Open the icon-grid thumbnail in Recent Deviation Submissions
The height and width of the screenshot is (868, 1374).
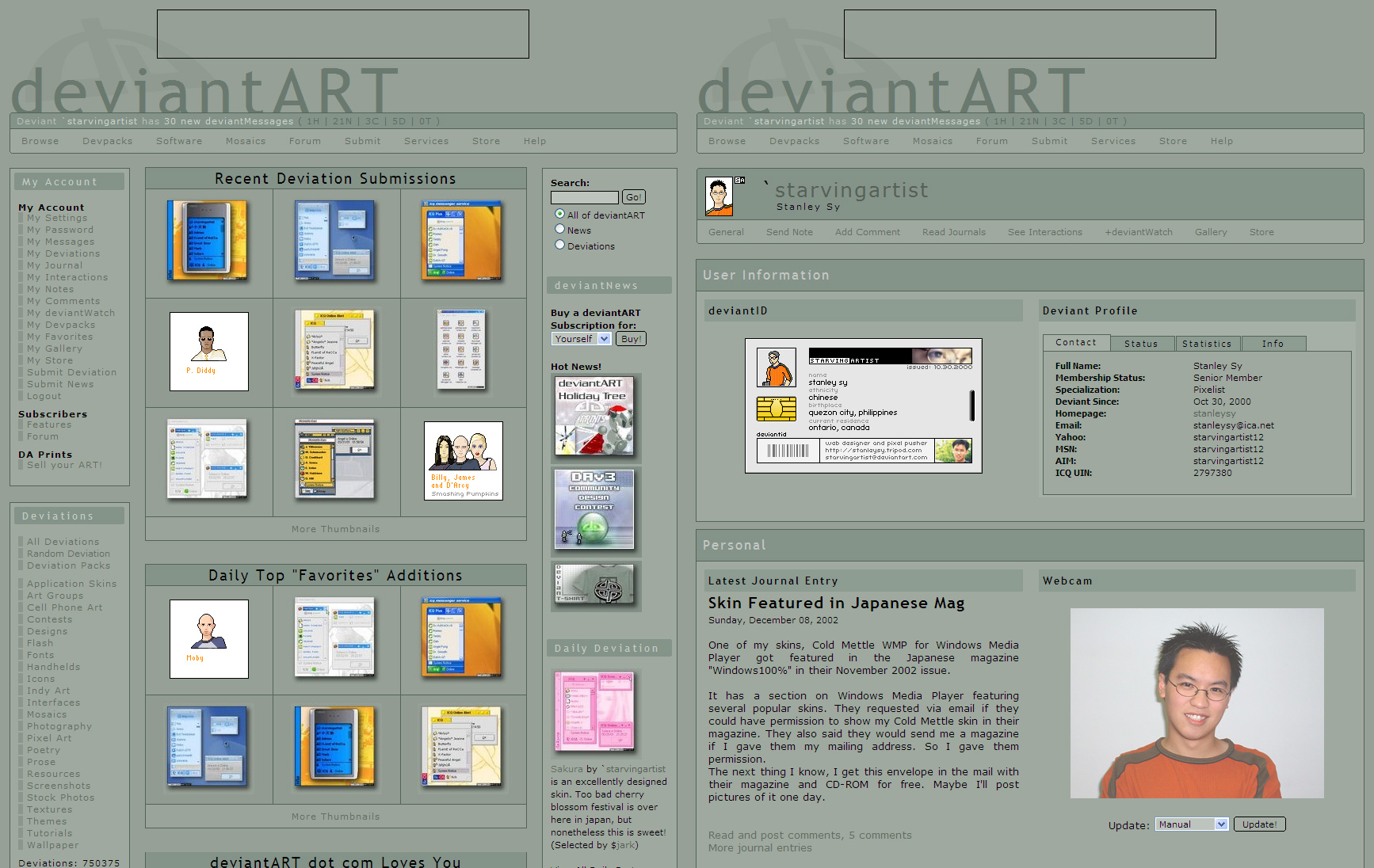pyautogui.click(x=462, y=351)
